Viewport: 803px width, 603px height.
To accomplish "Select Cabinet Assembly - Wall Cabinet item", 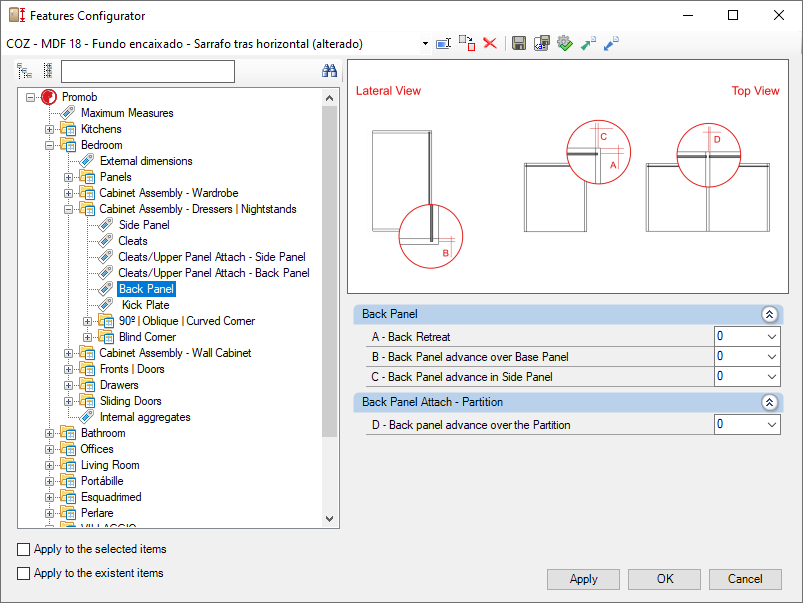I will [175, 353].
